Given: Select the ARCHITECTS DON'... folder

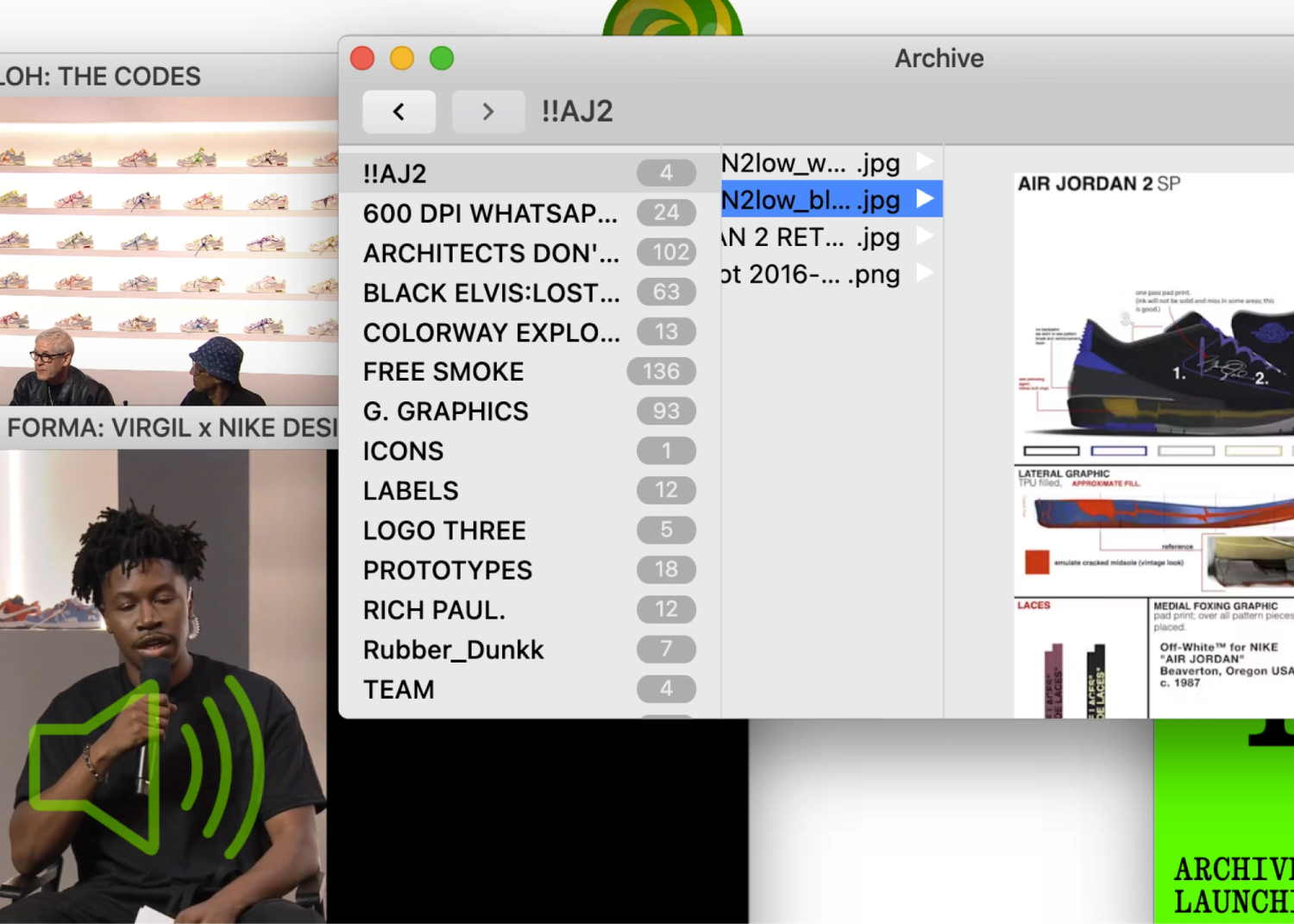Looking at the screenshot, I should 530,253.
